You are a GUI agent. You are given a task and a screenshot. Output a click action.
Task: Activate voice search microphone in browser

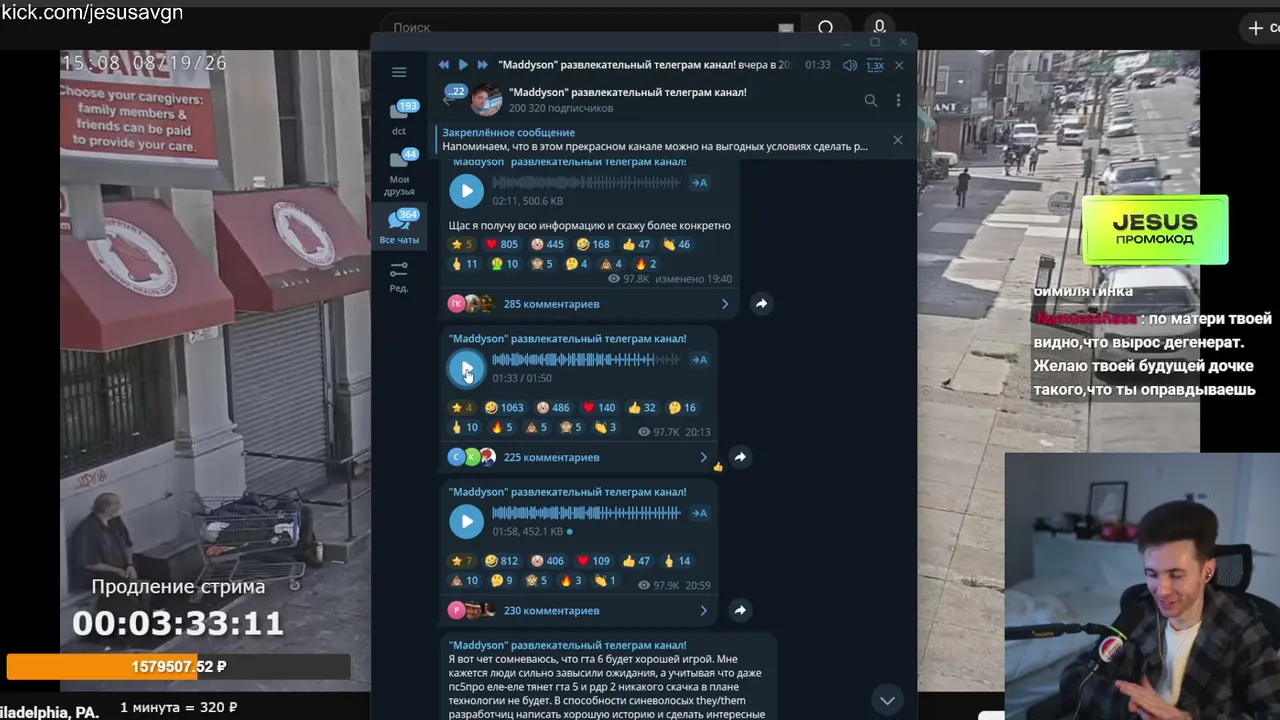[880, 28]
